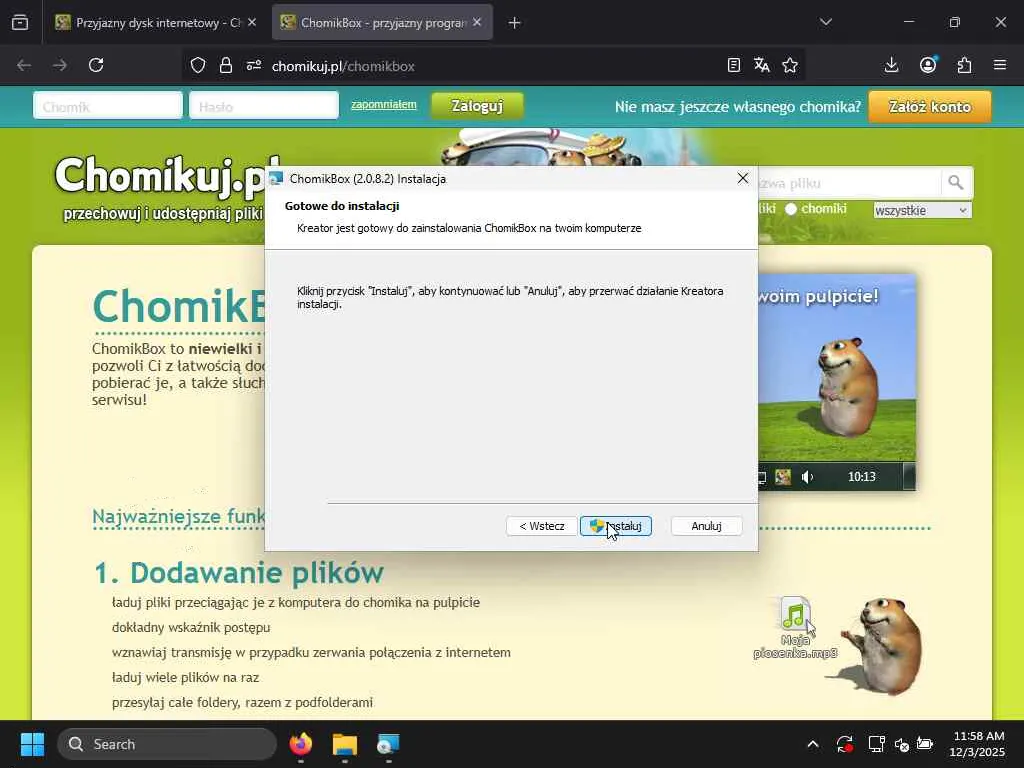Screen dimensions: 1024x768
Task: Click the battery tray icon
Action: (x=925, y=744)
